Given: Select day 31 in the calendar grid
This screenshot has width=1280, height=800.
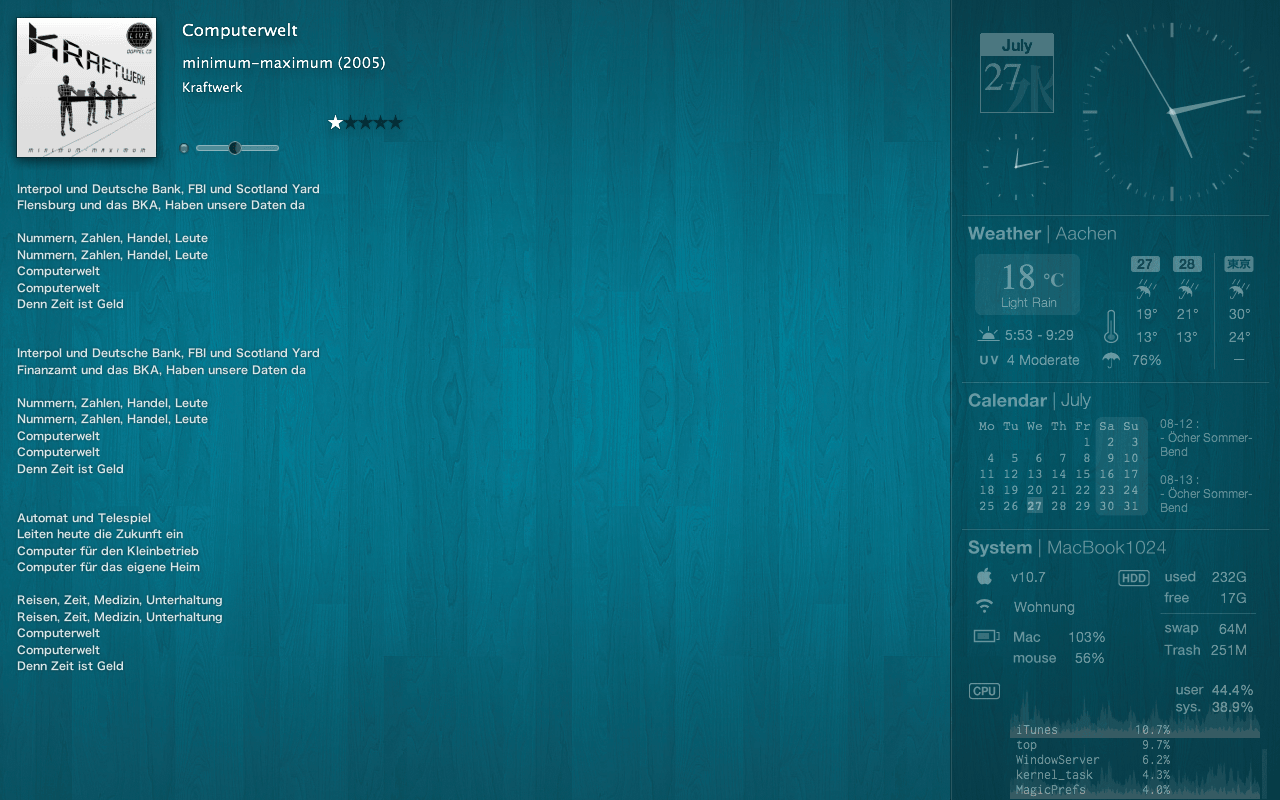Looking at the screenshot, I should point(1131,506).
